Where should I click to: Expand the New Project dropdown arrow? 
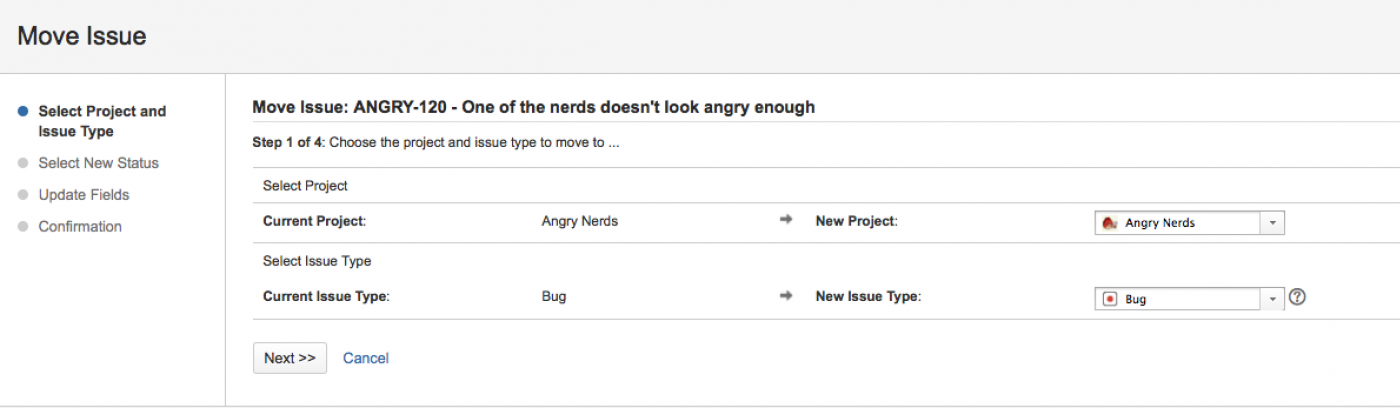pos(1272,223)
